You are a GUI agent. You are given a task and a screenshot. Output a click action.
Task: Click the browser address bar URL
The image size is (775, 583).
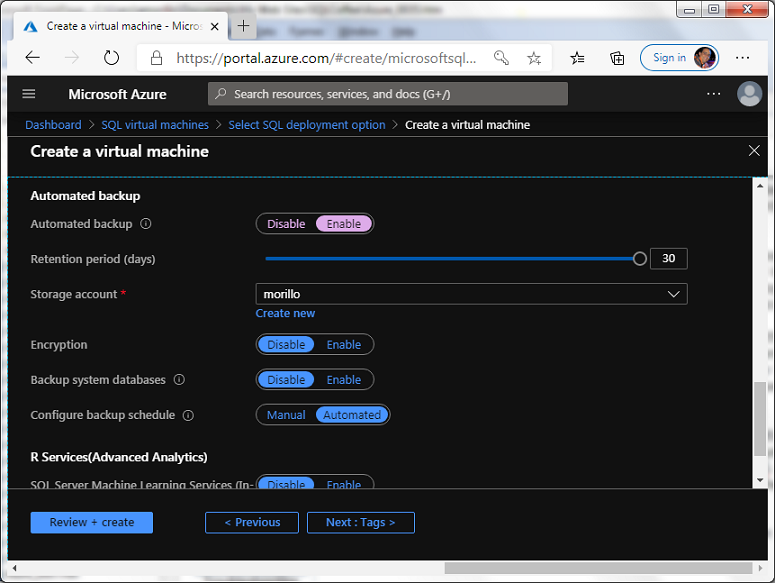click(326, 58)
